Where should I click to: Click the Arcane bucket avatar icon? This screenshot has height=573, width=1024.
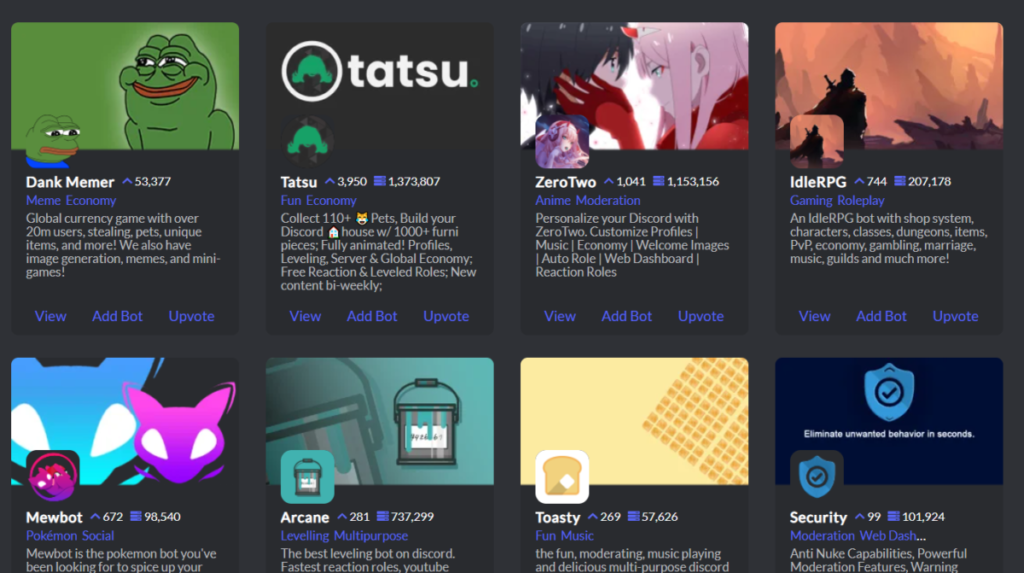pos(307,476)
